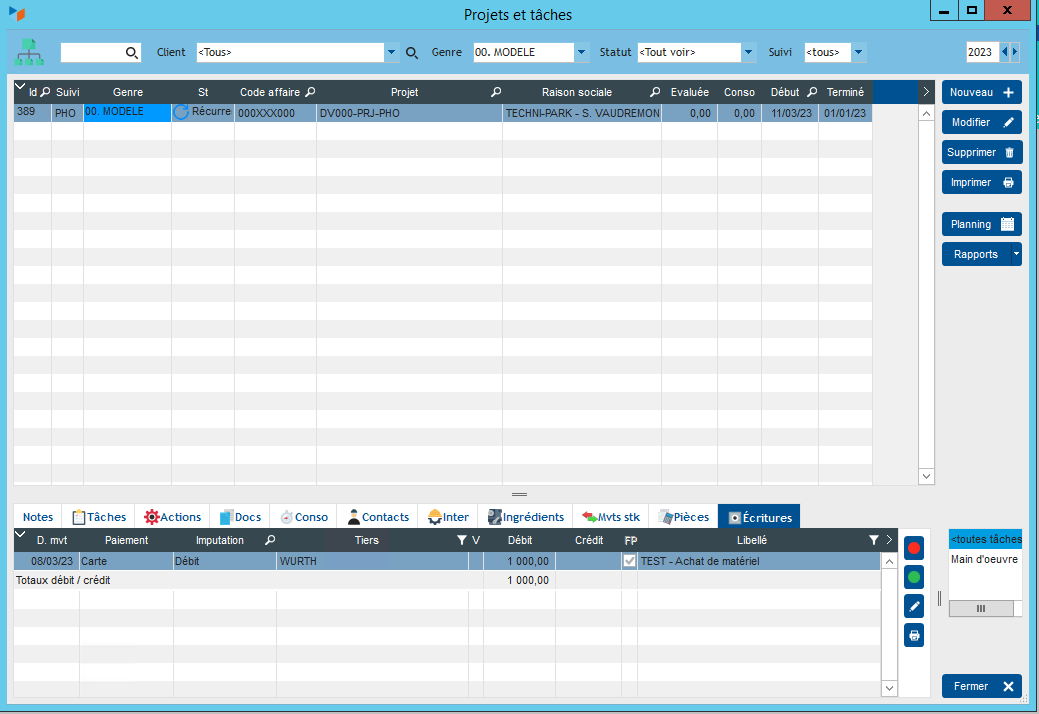Click the Planning button

(981, 224)
